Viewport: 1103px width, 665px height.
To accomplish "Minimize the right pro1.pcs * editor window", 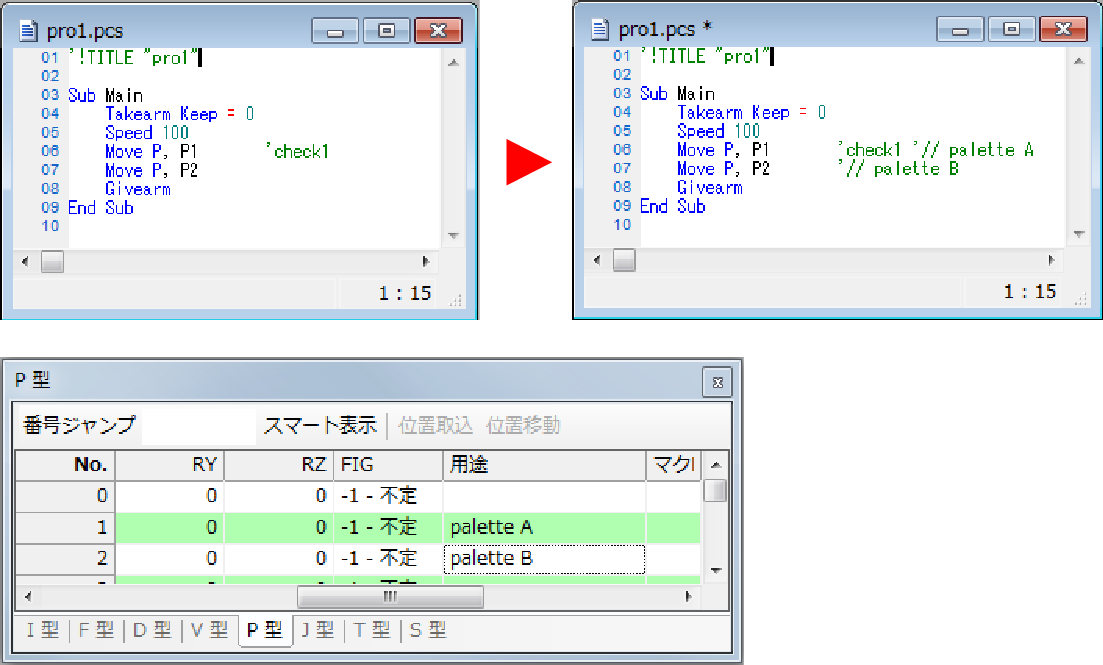I will click(960, 29).
